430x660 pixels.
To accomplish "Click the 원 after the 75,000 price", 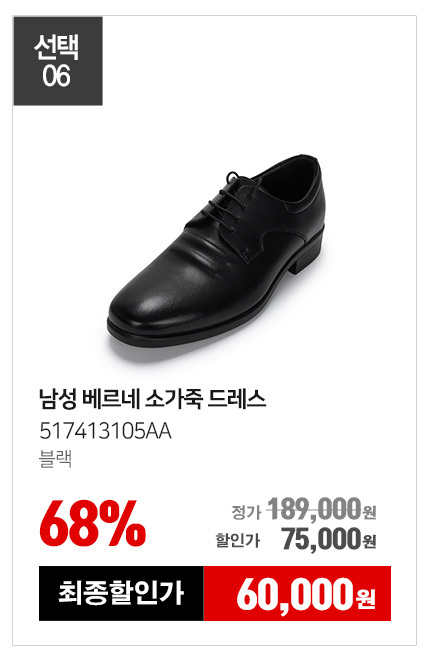I will click(x=369, y=541).
